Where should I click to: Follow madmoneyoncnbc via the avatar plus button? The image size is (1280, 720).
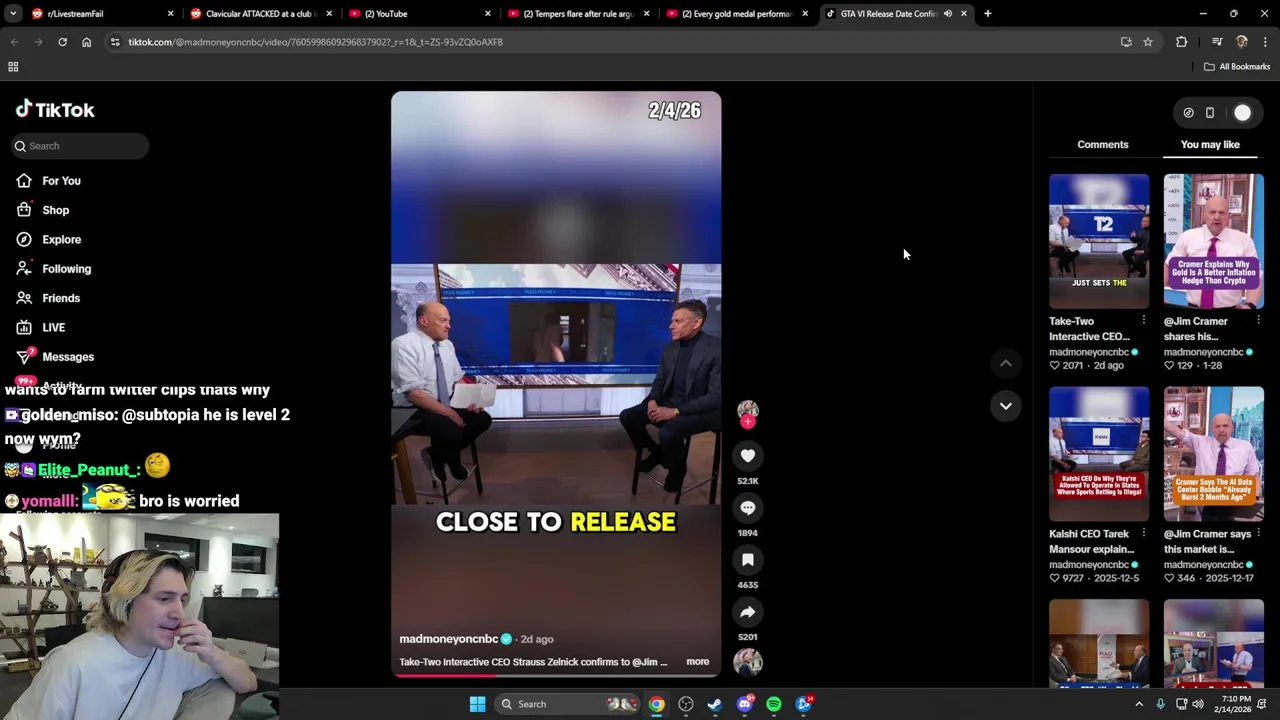click(748, 422)
